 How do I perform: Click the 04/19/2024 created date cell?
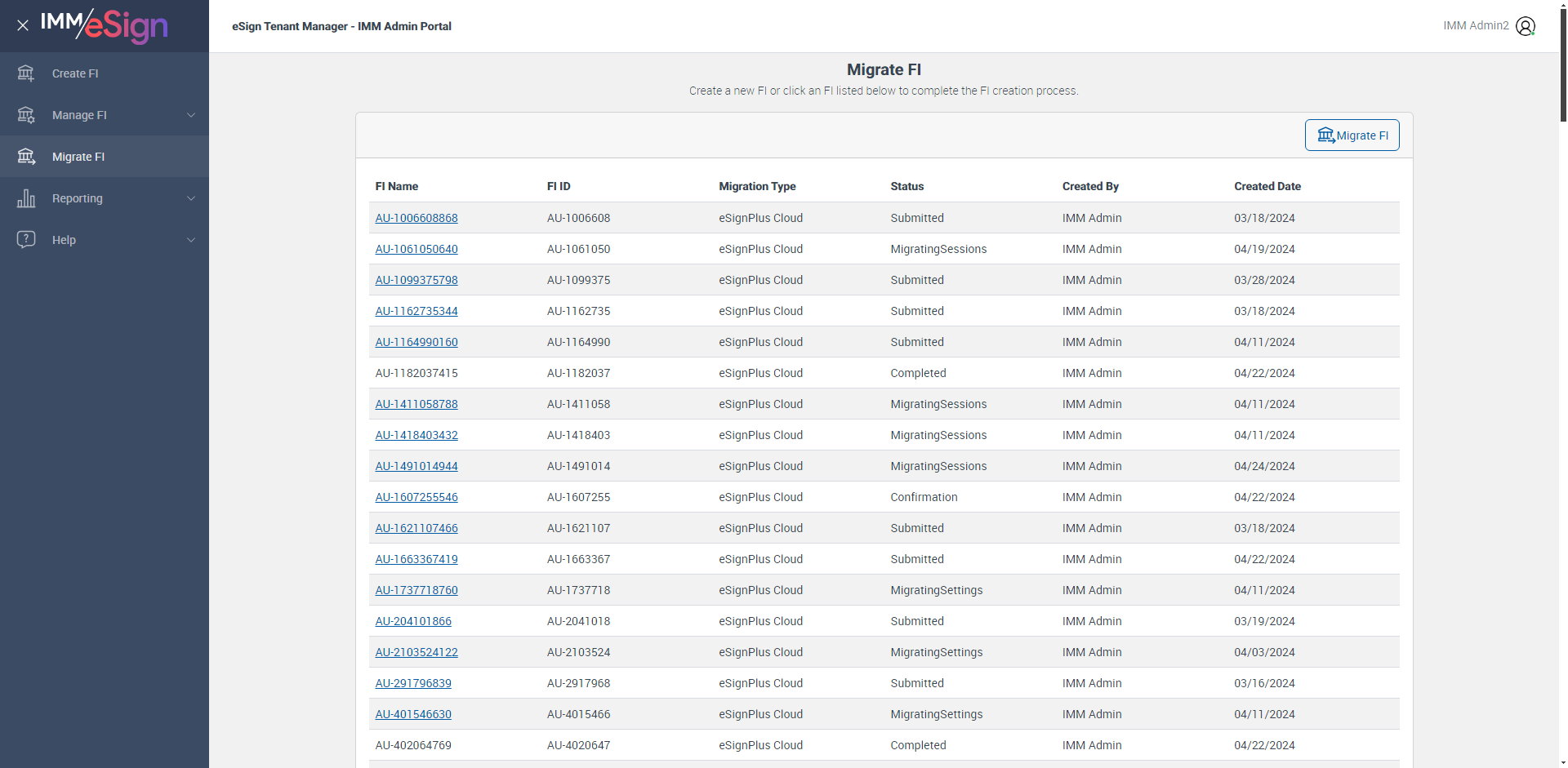[1264, 249]
